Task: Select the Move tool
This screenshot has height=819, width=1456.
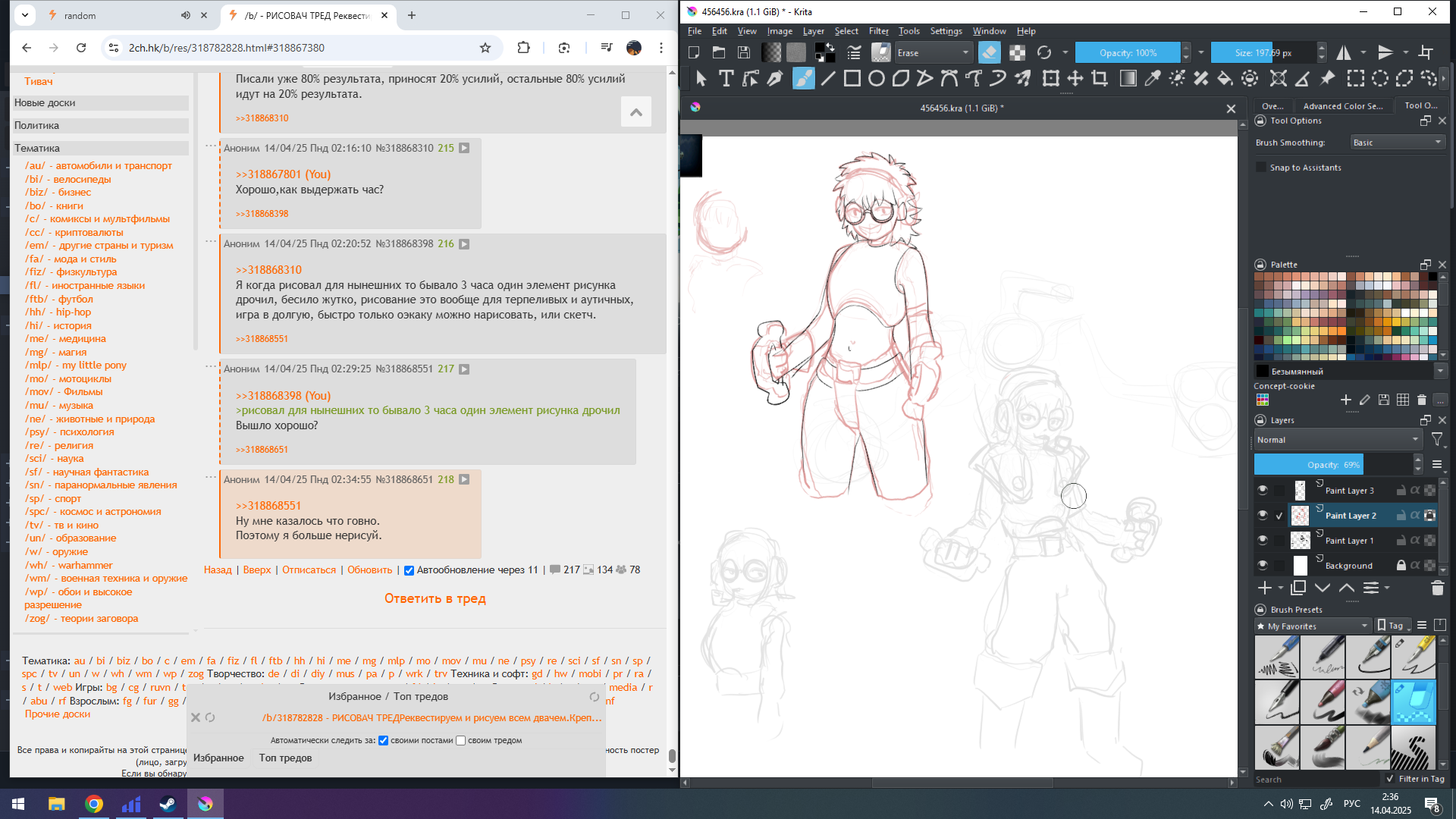Action: tap(1075, 78)
